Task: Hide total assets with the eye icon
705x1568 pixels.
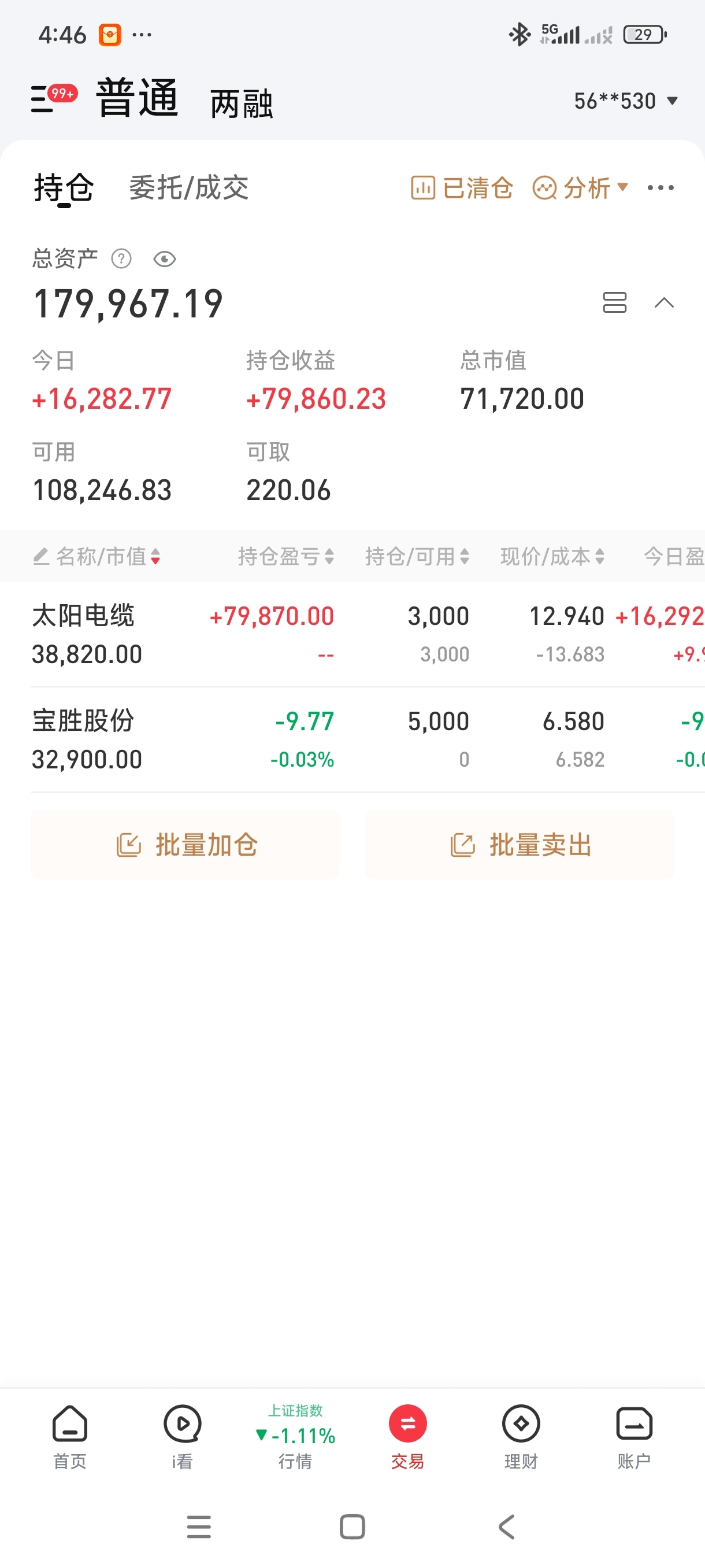Action: [164, 259]
